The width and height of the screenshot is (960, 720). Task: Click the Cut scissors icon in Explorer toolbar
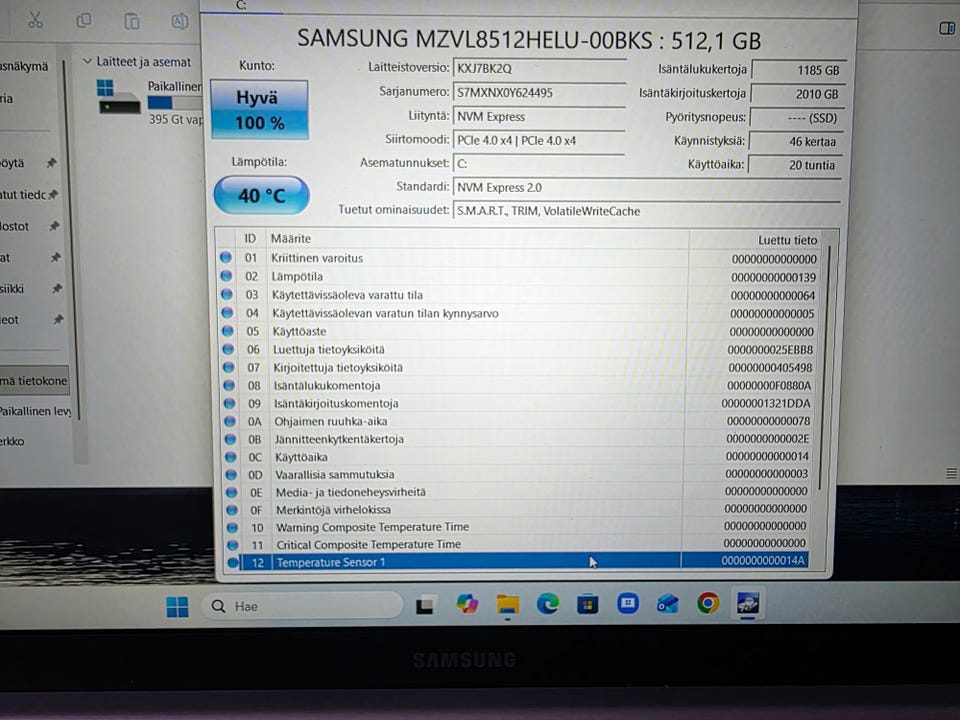[36, 21]
